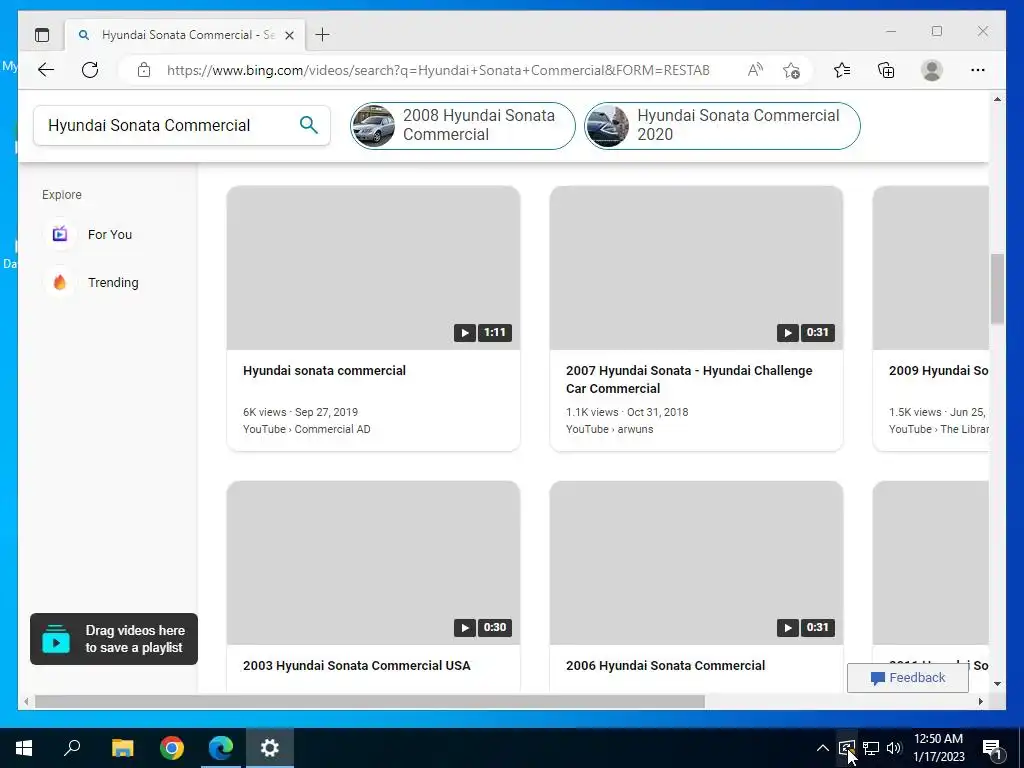Image resolution: width=1024 pixels, height=768 pixels.
Task: Open File Explorer from the taskbar
Action: 122,748
